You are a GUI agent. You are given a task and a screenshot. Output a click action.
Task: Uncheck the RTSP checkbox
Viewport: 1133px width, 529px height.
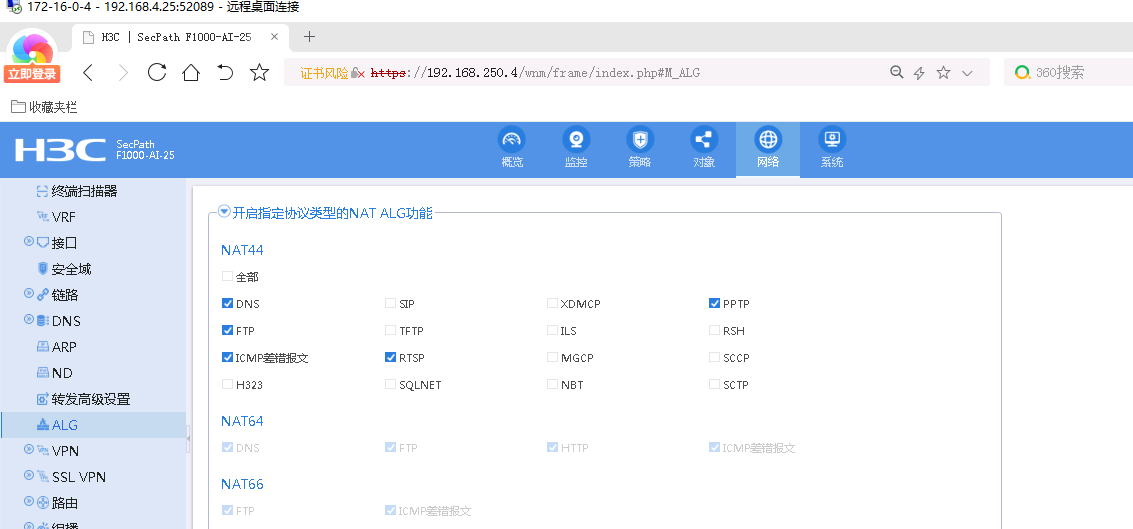click(390, 357)
